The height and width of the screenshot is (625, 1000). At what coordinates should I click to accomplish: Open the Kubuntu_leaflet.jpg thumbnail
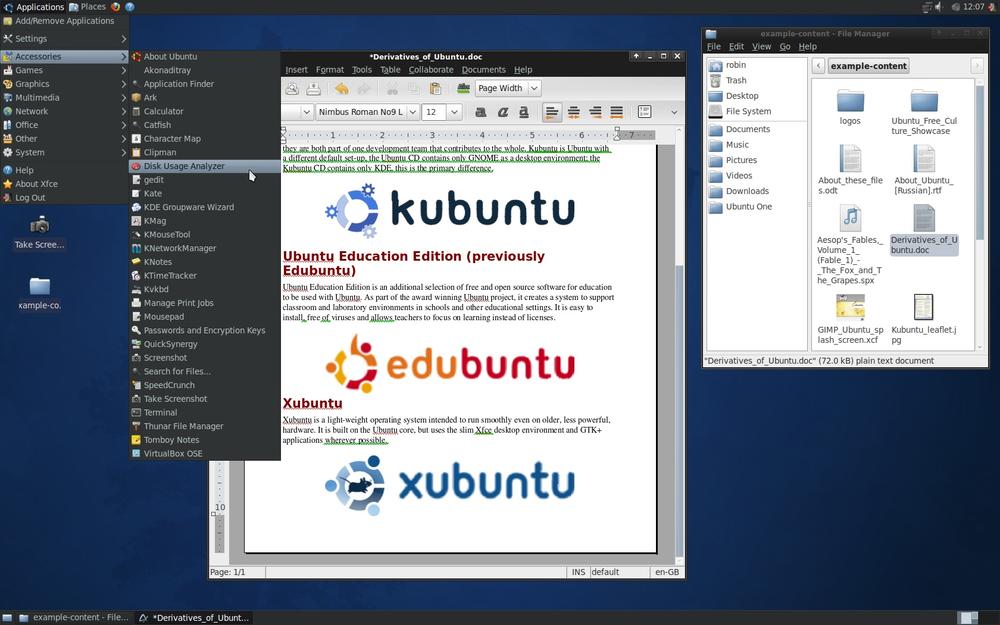(x=922, y=307)
